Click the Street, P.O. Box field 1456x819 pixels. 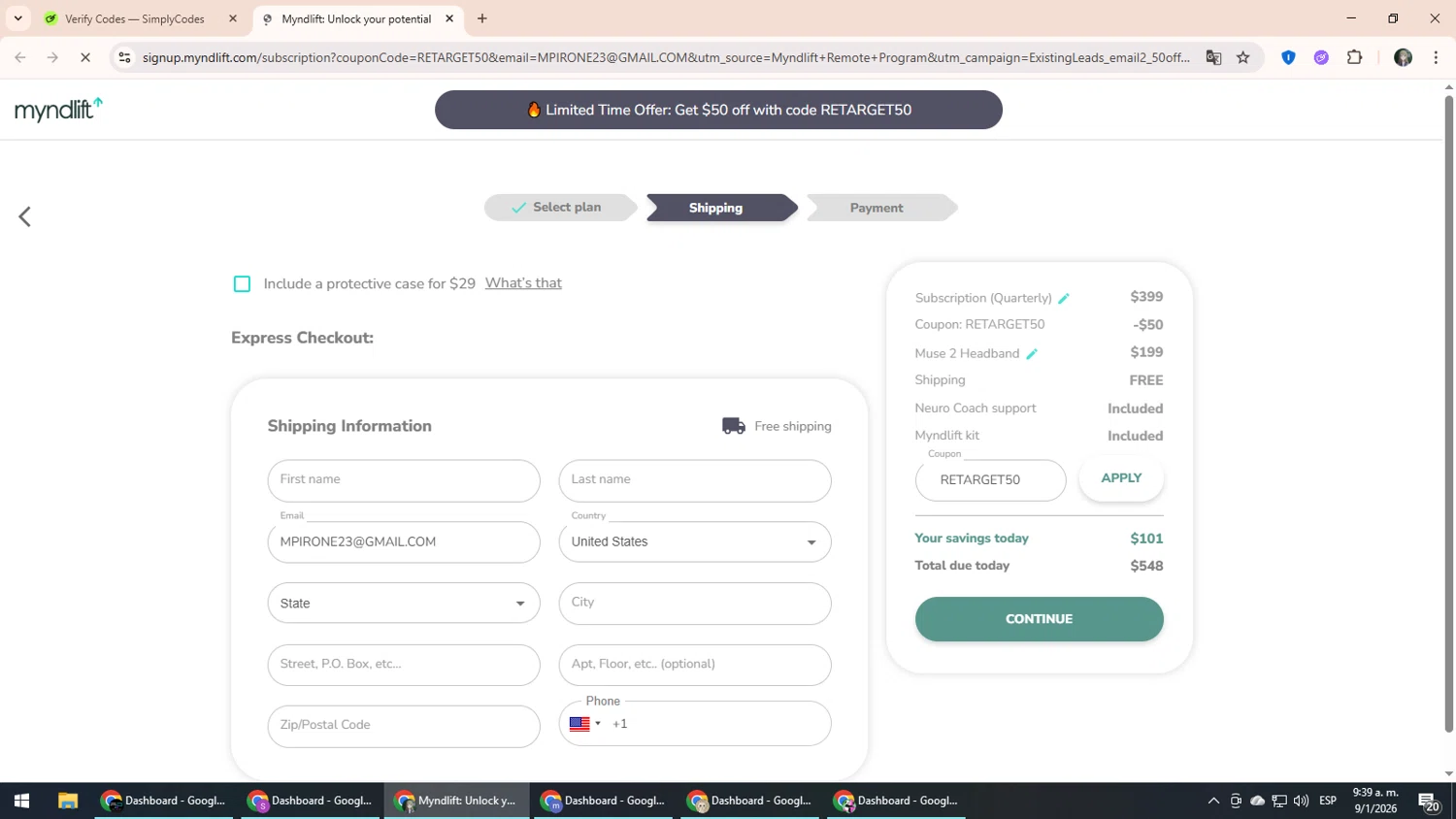coord(404,665)
